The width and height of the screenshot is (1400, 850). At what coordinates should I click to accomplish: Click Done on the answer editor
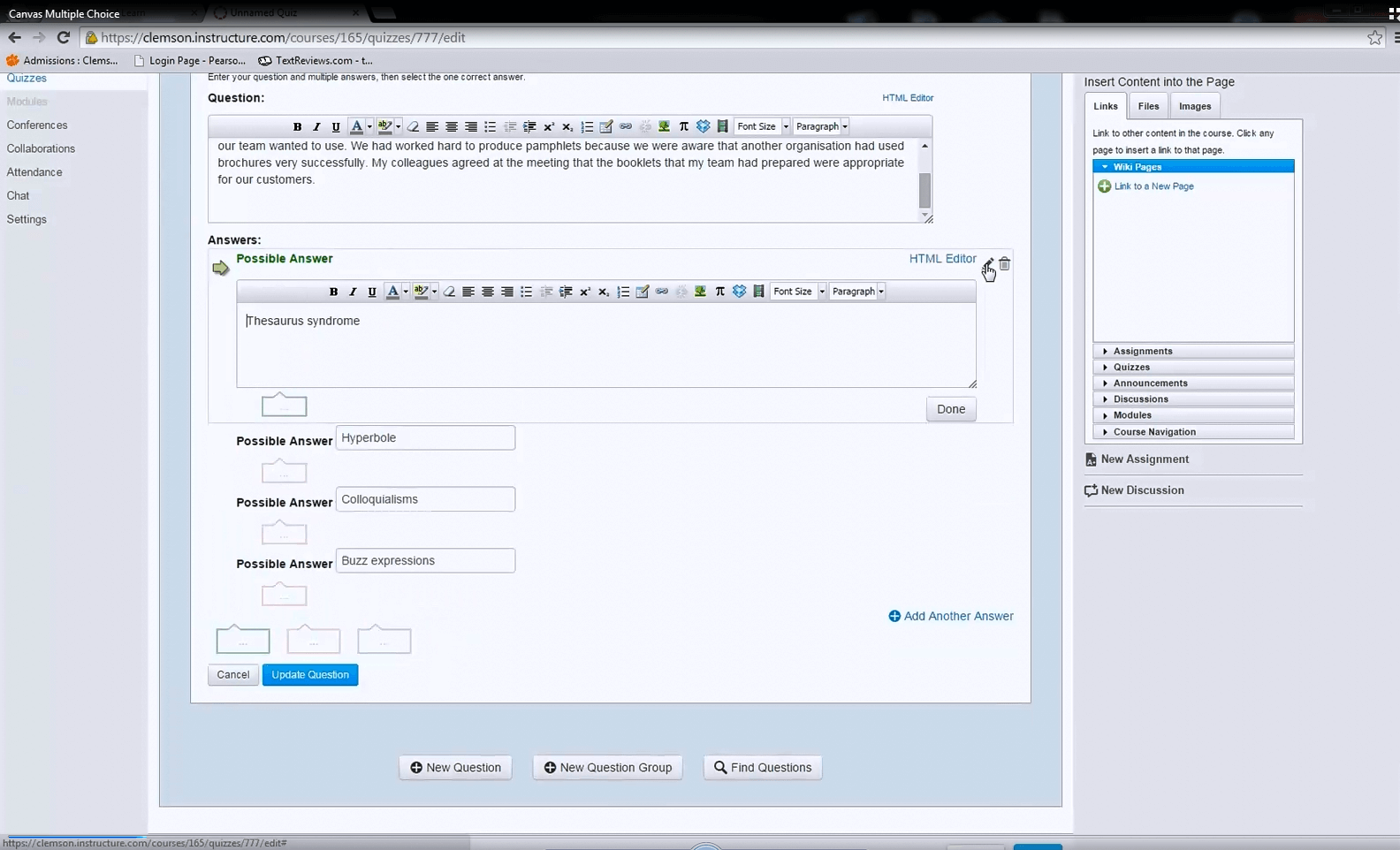click(951, 409)
